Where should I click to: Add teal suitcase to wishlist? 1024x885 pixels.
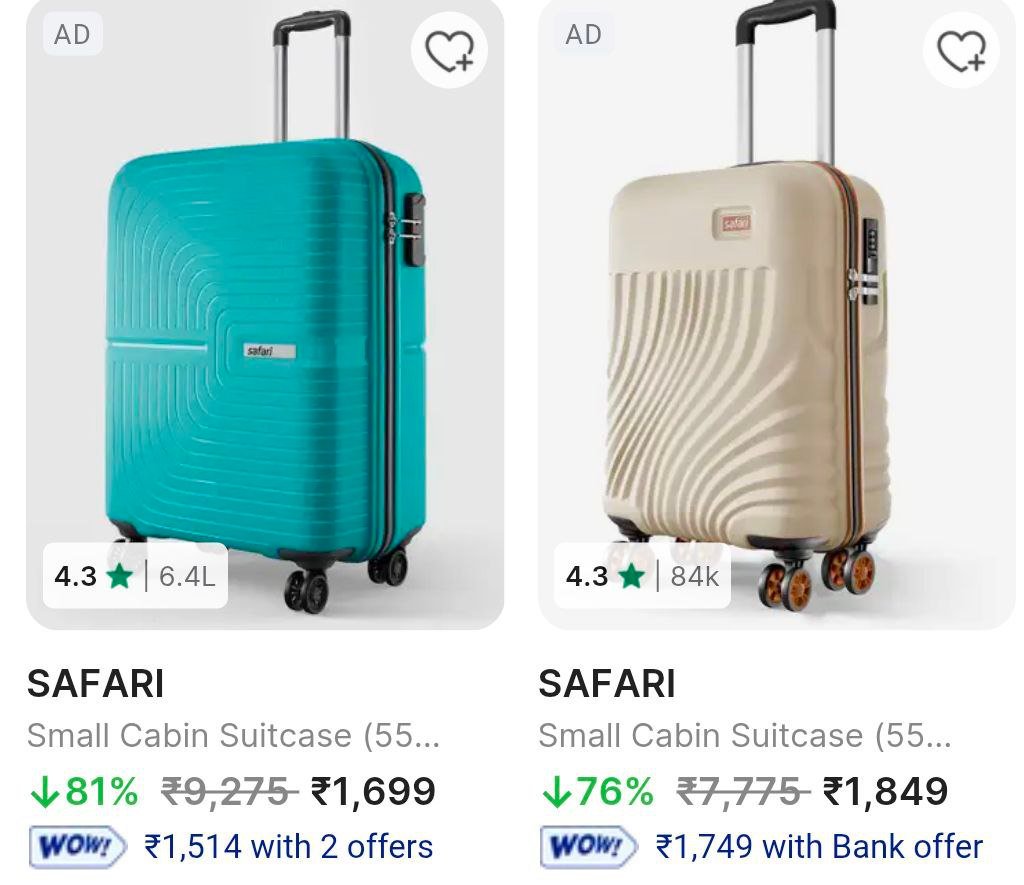point(449,50)
